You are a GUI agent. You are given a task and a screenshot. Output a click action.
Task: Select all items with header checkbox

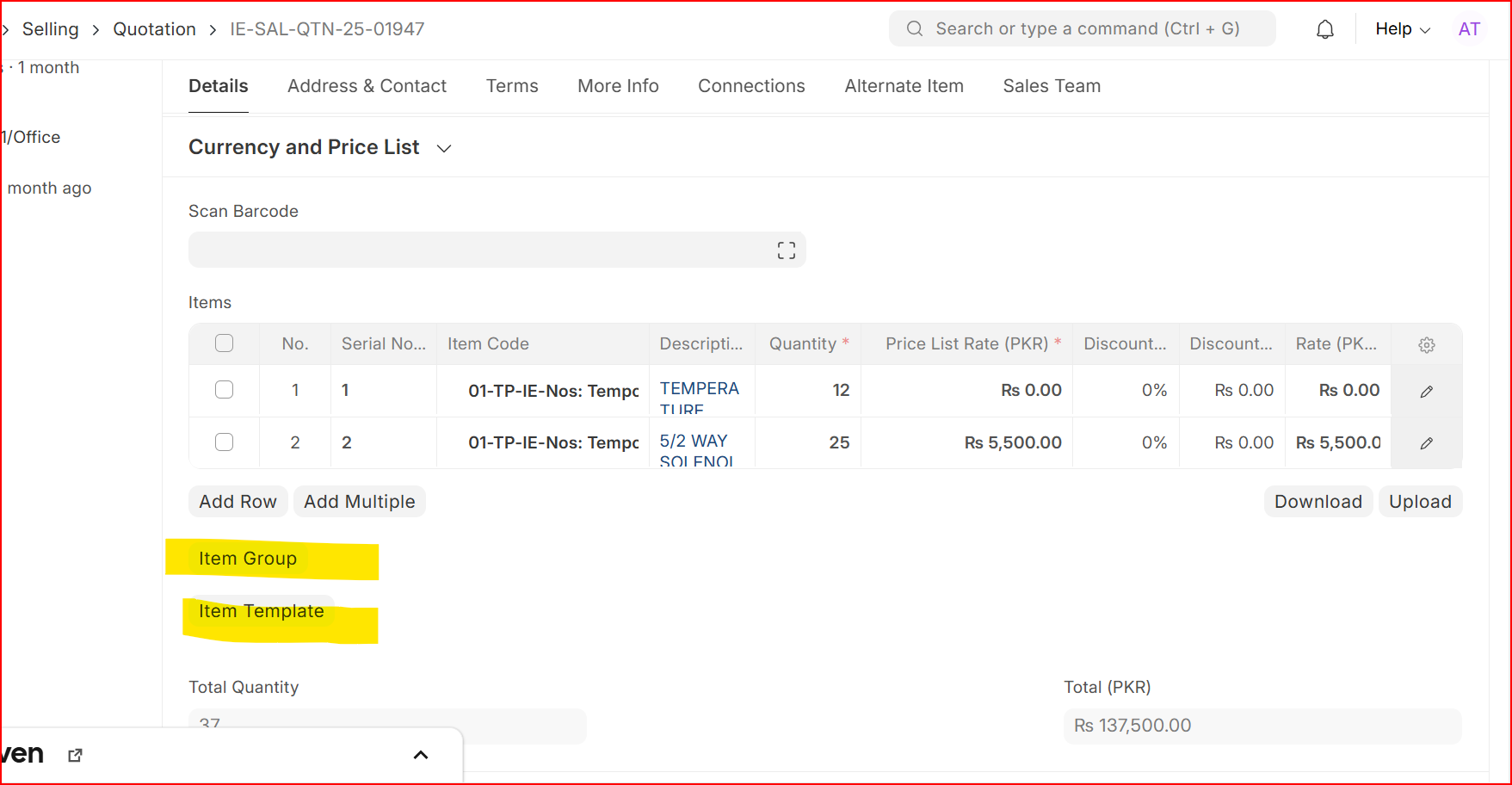pyautogui.click(x=224, y=343)
